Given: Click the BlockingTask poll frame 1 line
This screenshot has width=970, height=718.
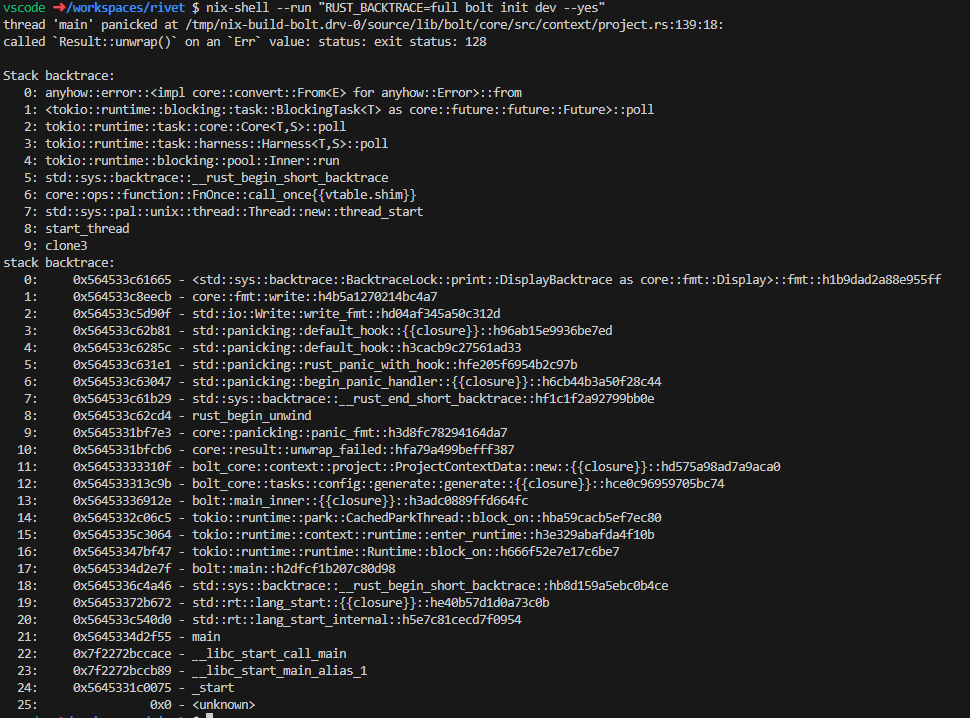Looking at the screenshot, I should (349, 110).
